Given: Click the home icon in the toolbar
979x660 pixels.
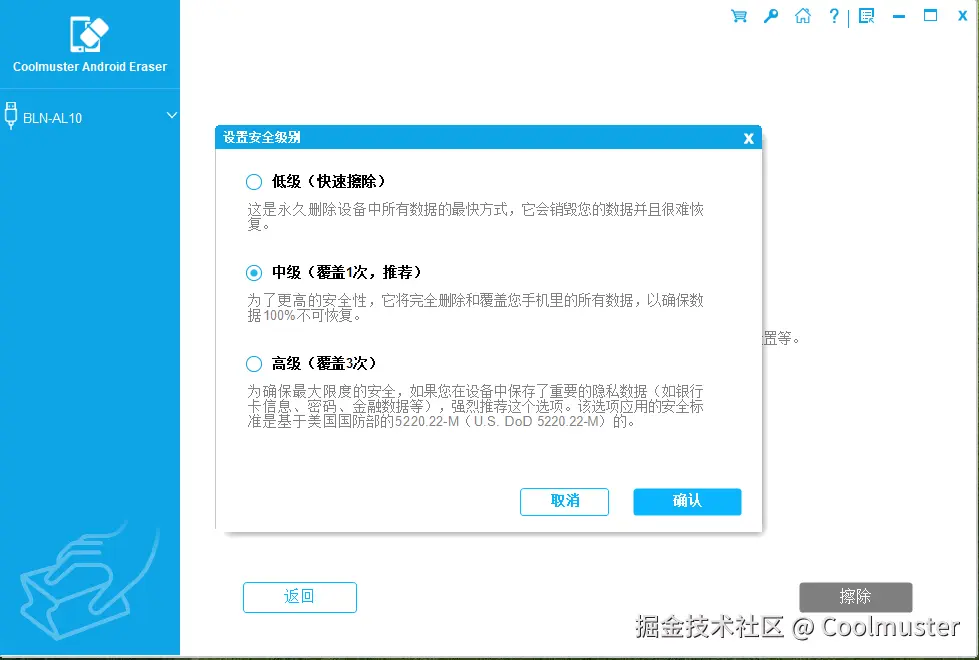Looking at the screenshot, I should coord(802,16).
